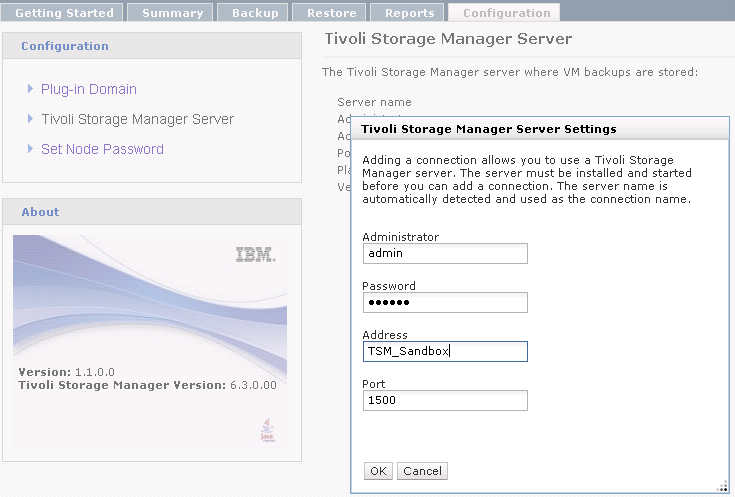Focus the Password field

(x=444, y=303)
